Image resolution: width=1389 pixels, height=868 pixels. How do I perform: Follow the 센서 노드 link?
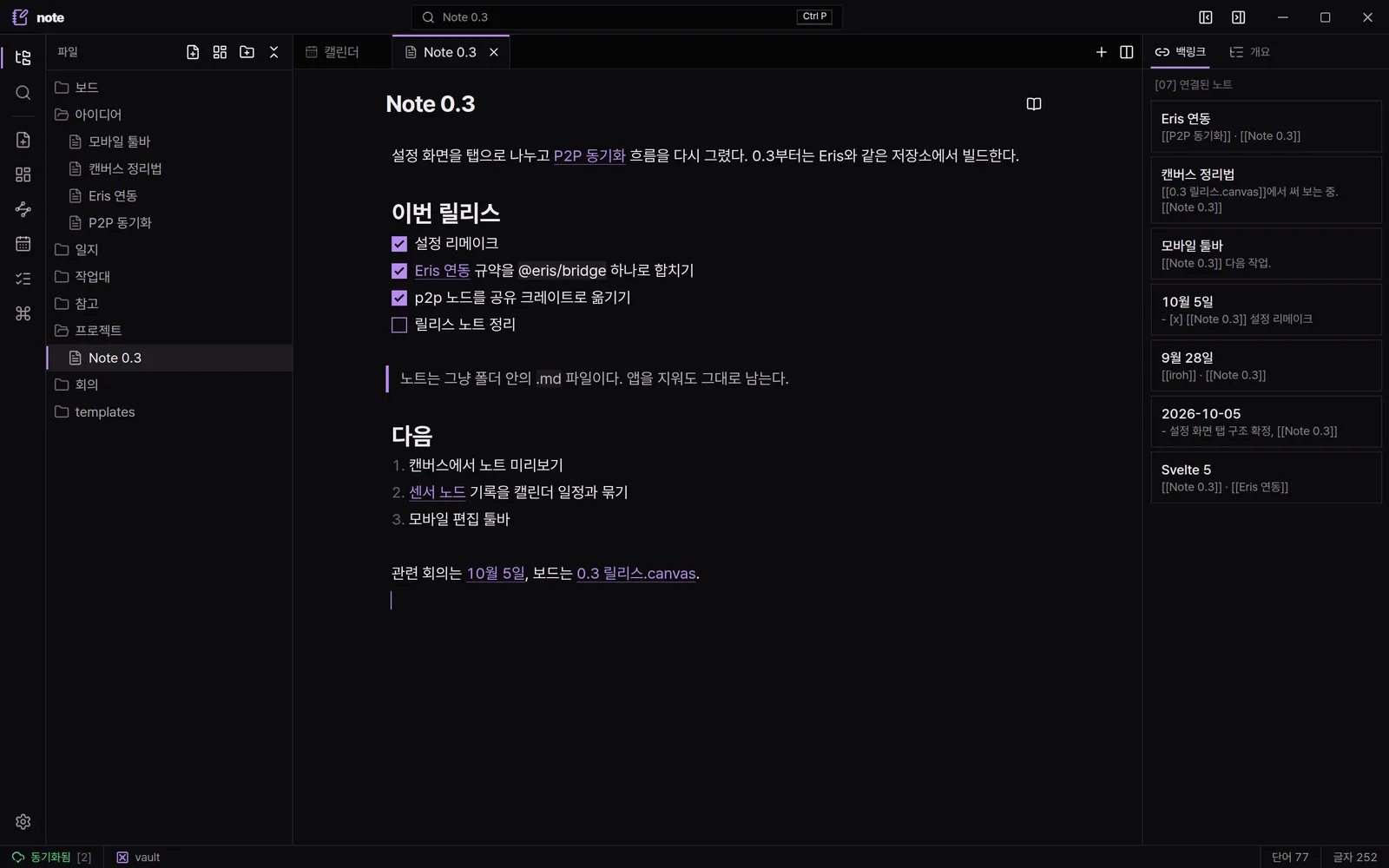(x=438, y=492)
